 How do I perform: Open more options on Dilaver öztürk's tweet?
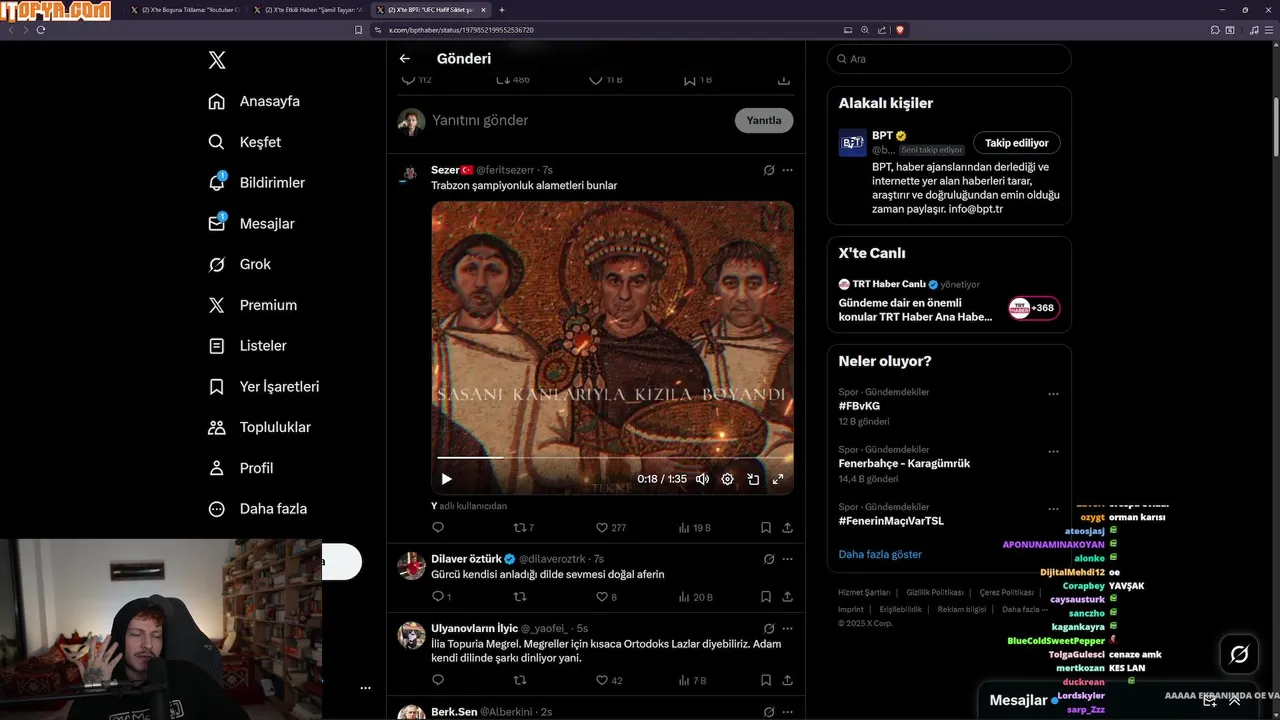coord(787,559)
